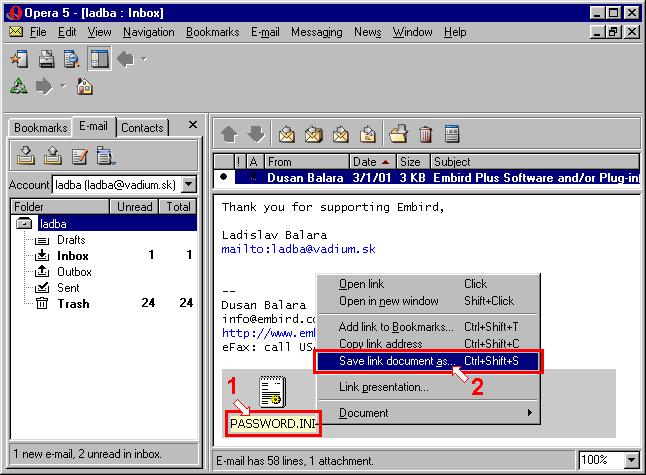Image resolution: width=646 pixels, height=475 pixels.
Task: Click the Home icon
Action: point(84,87)
